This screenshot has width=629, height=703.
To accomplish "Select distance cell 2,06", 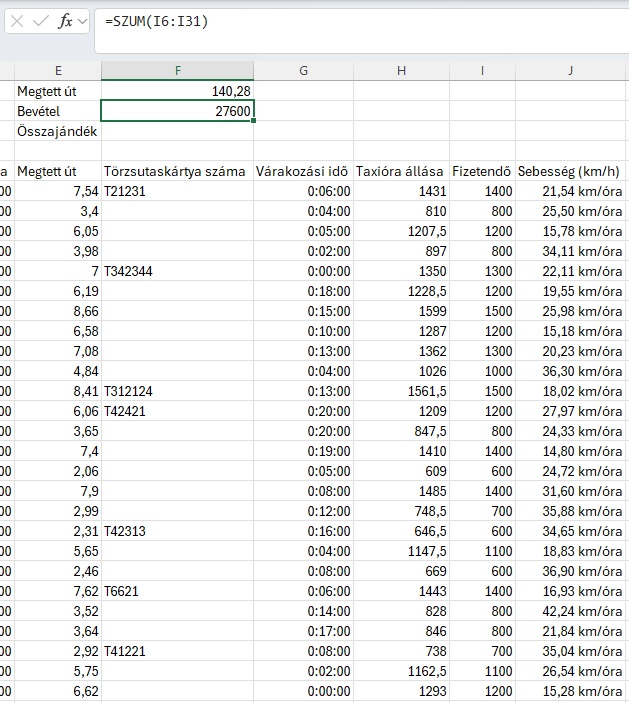I will pos(58,471).
